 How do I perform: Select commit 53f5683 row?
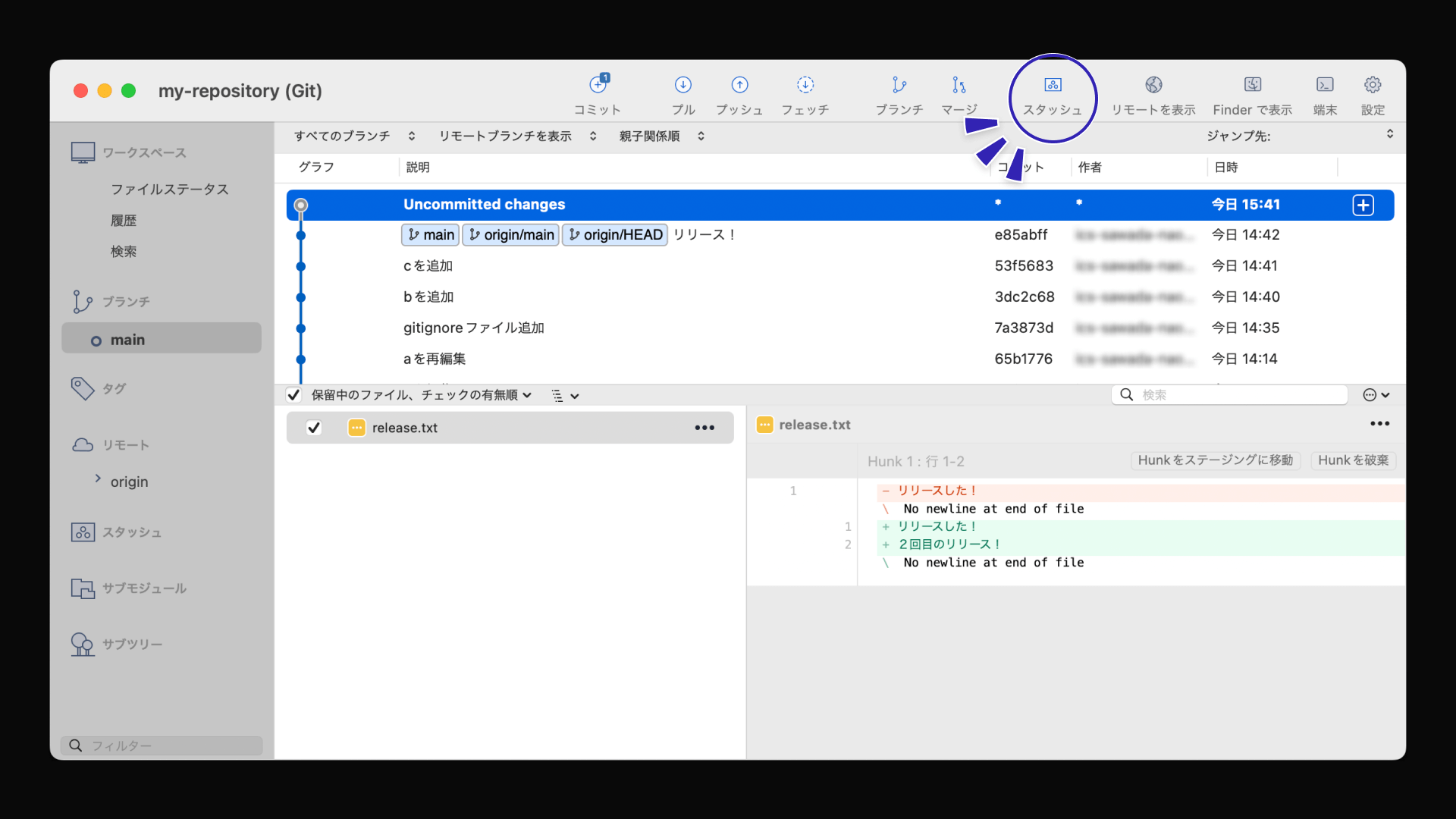pos(840,266)
